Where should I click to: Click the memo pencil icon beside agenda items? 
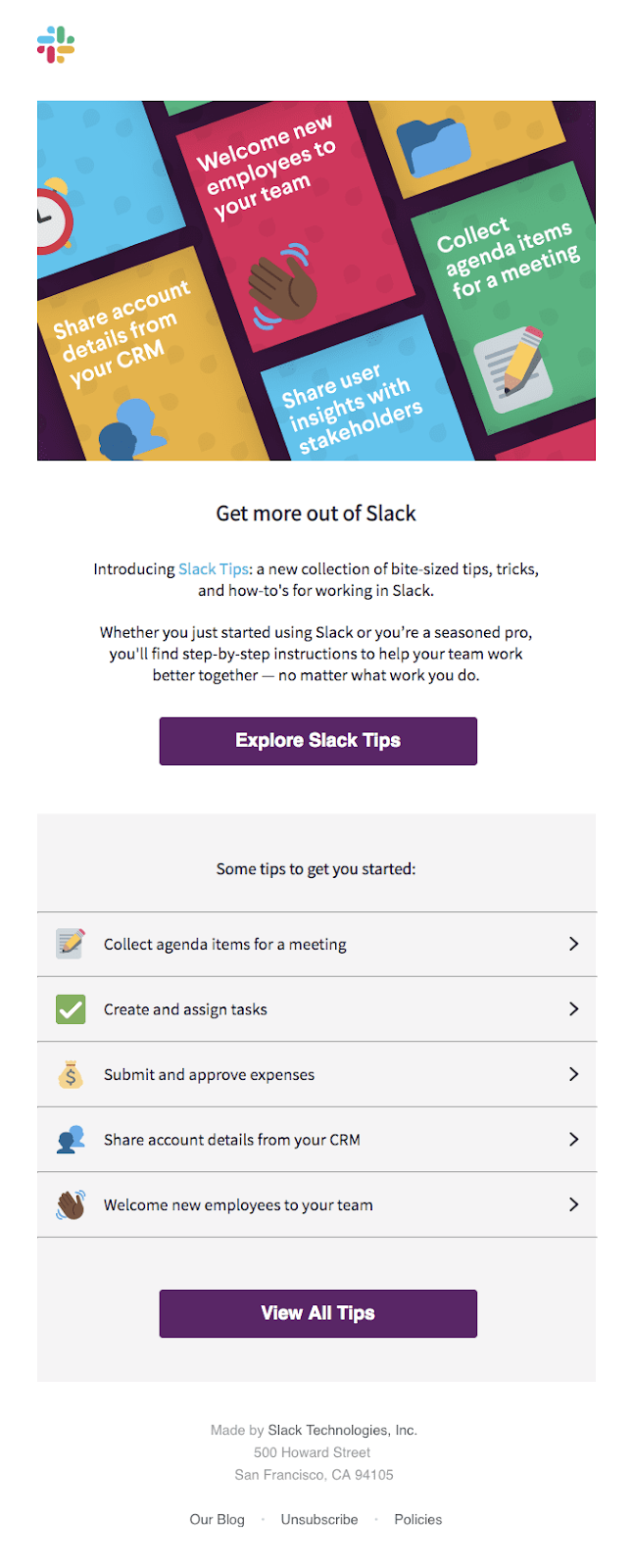[x=71, y=944]
